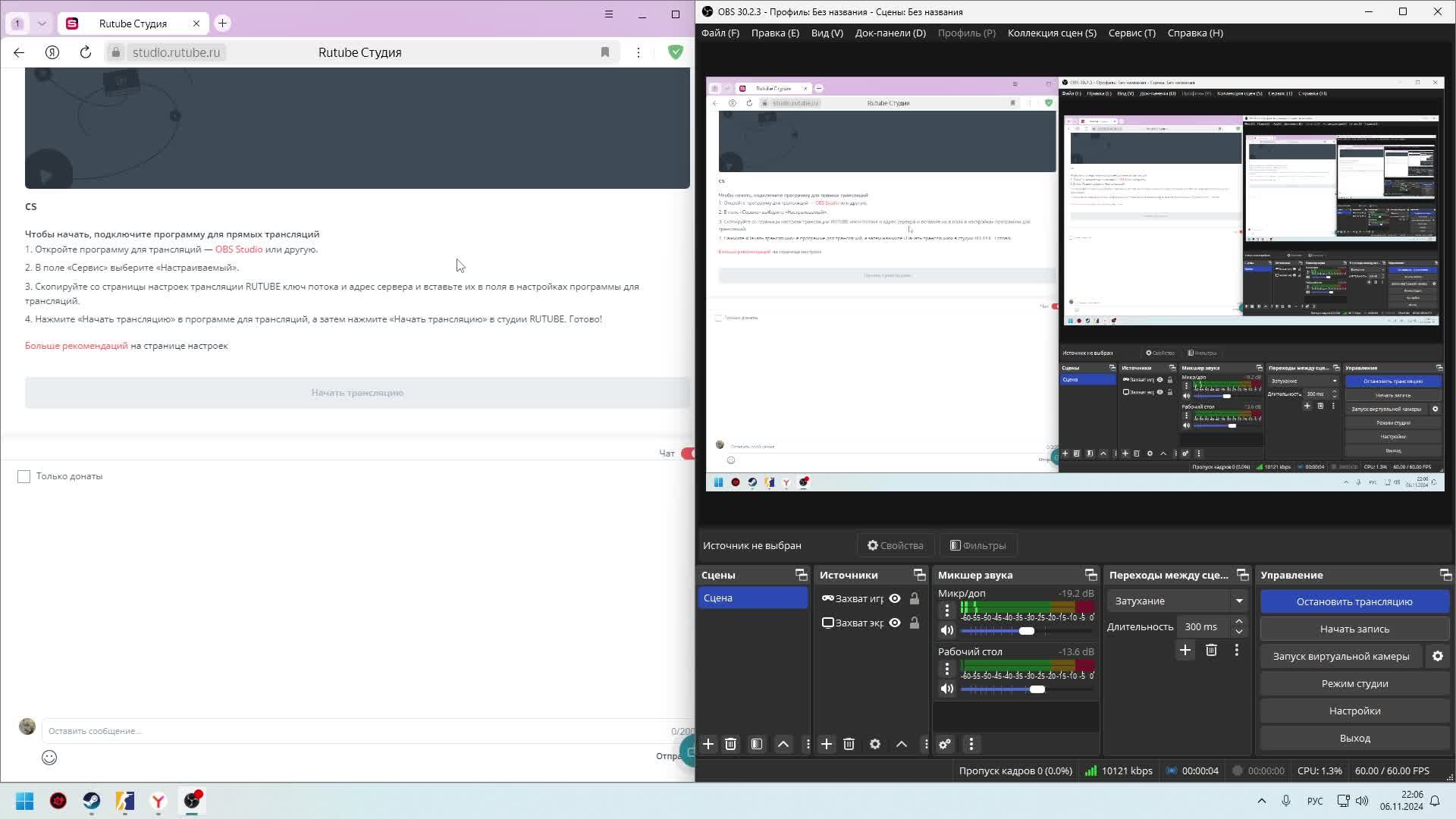
Task: Open audio mixer three-dot menu at bottom
Action: click(x=971, y=744)
